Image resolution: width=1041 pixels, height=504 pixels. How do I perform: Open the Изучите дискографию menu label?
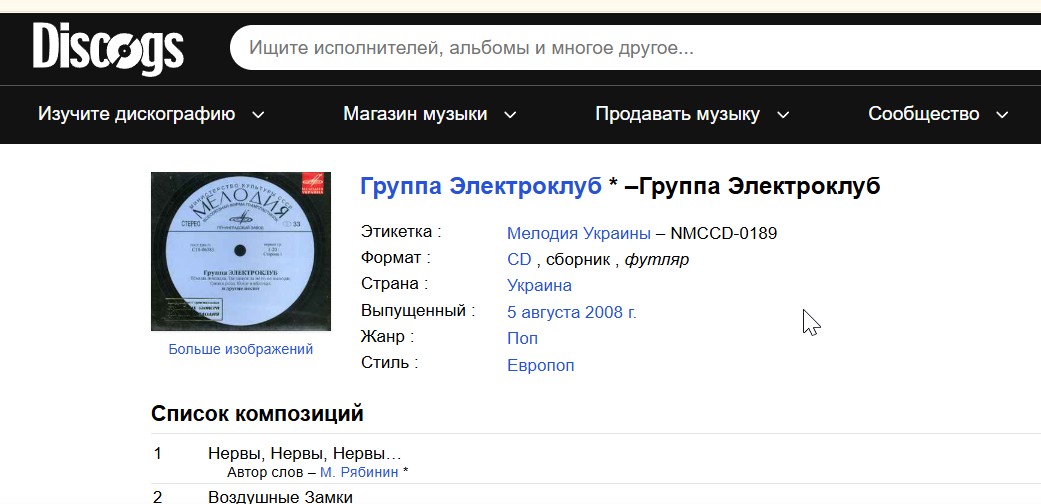click(x=137, y=114)
